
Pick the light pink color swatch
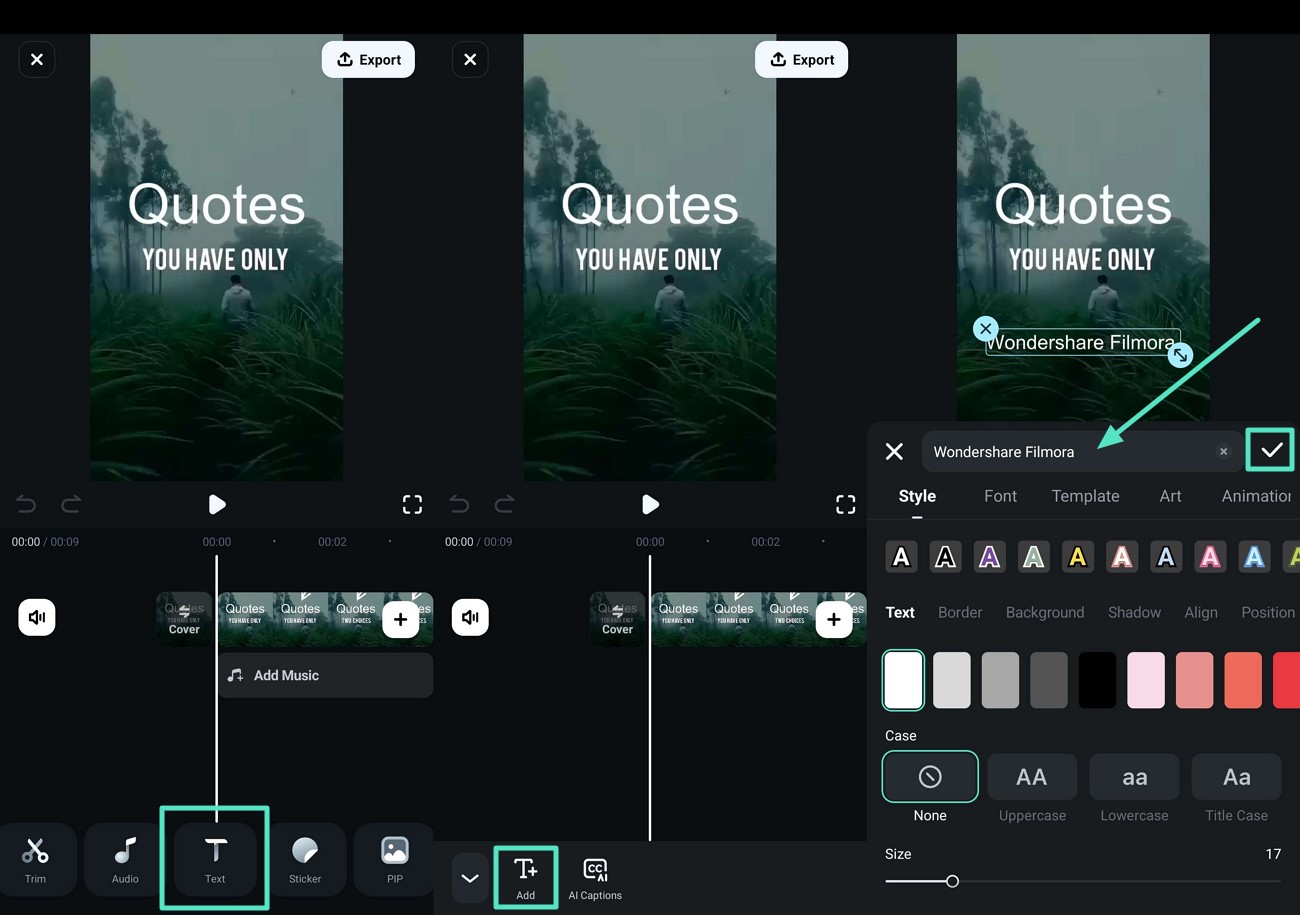tap(1146, 680)
